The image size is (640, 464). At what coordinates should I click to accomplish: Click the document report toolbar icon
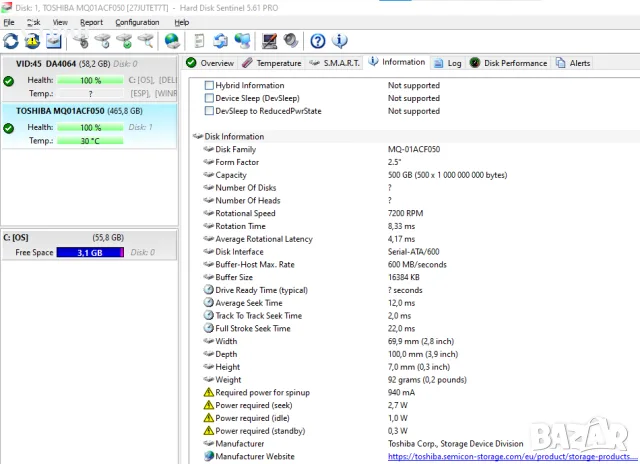pos(199,41)
